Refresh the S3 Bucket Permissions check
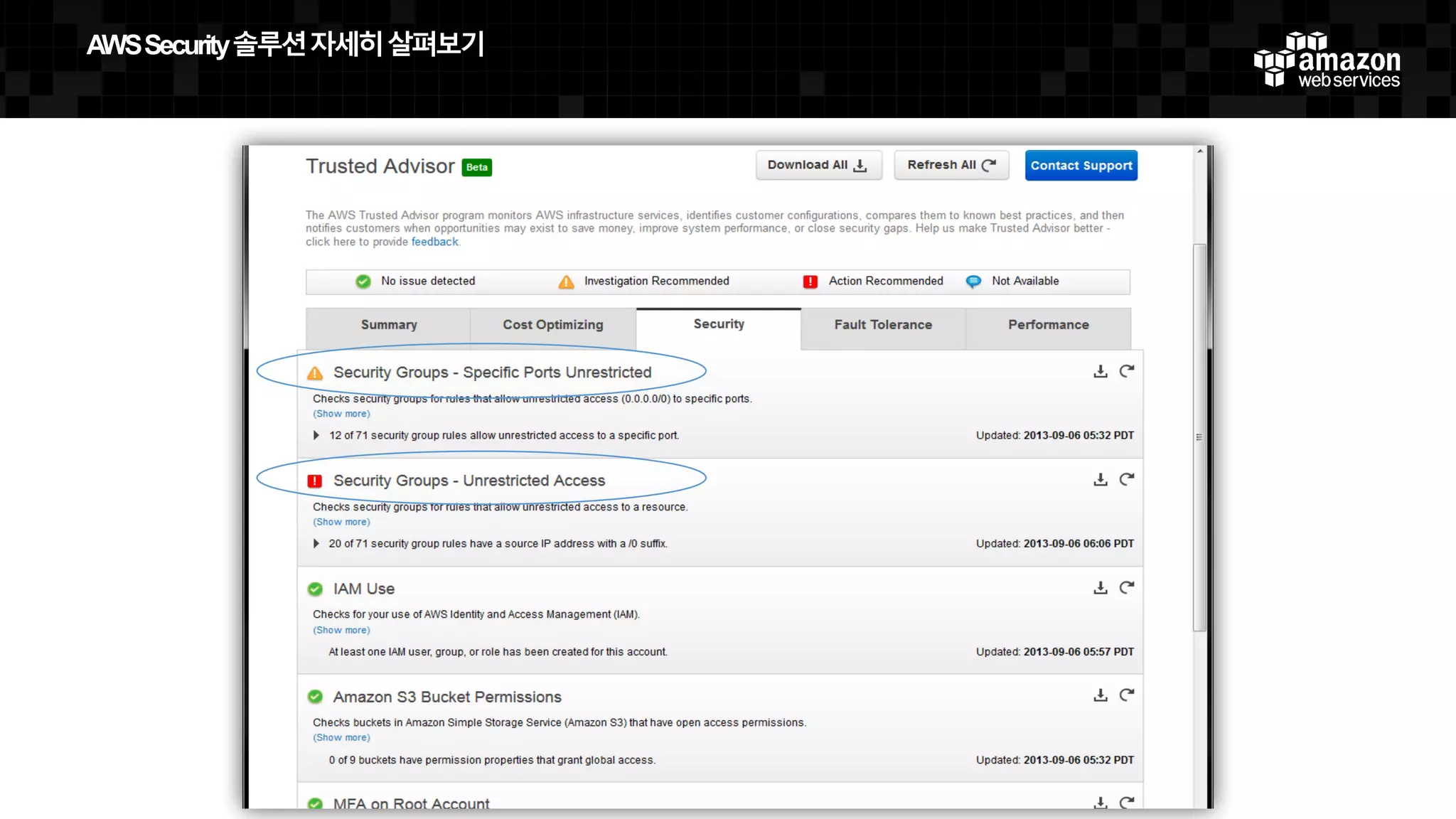This screenshot has width=1456, height=819. point(1127,695)
